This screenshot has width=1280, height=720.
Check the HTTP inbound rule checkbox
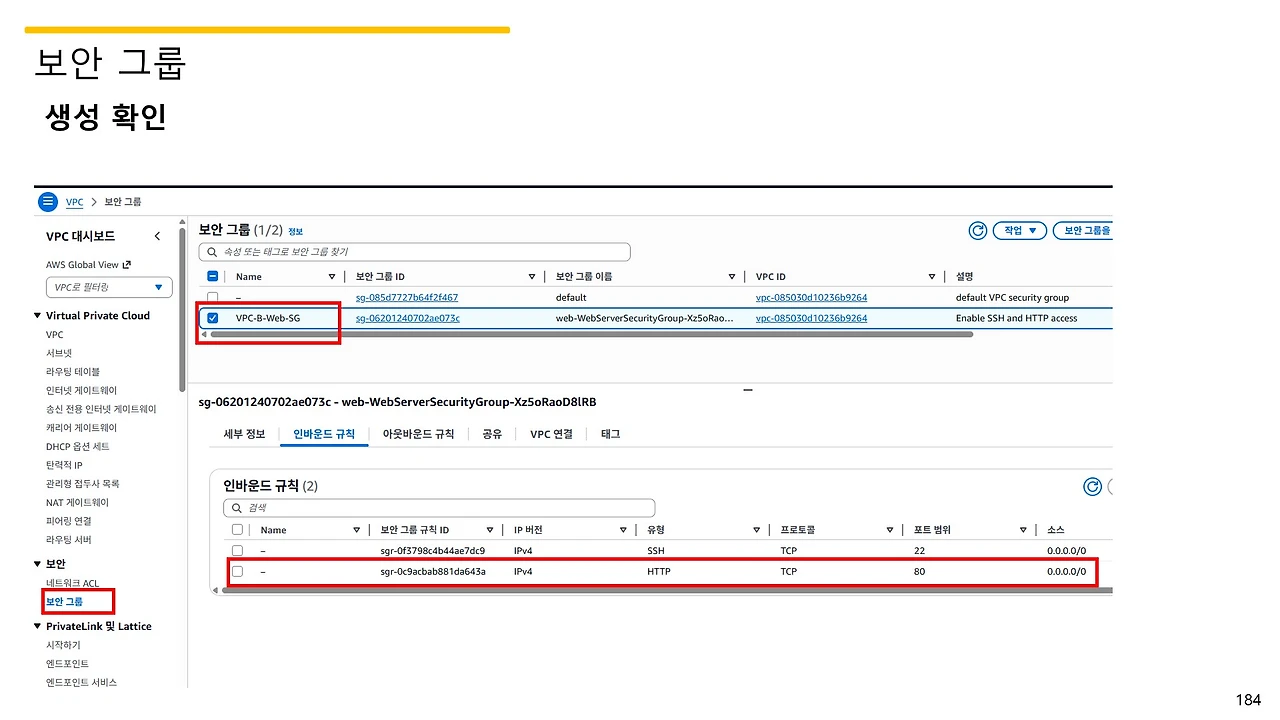pyautogui.click(x=237, y=572)
